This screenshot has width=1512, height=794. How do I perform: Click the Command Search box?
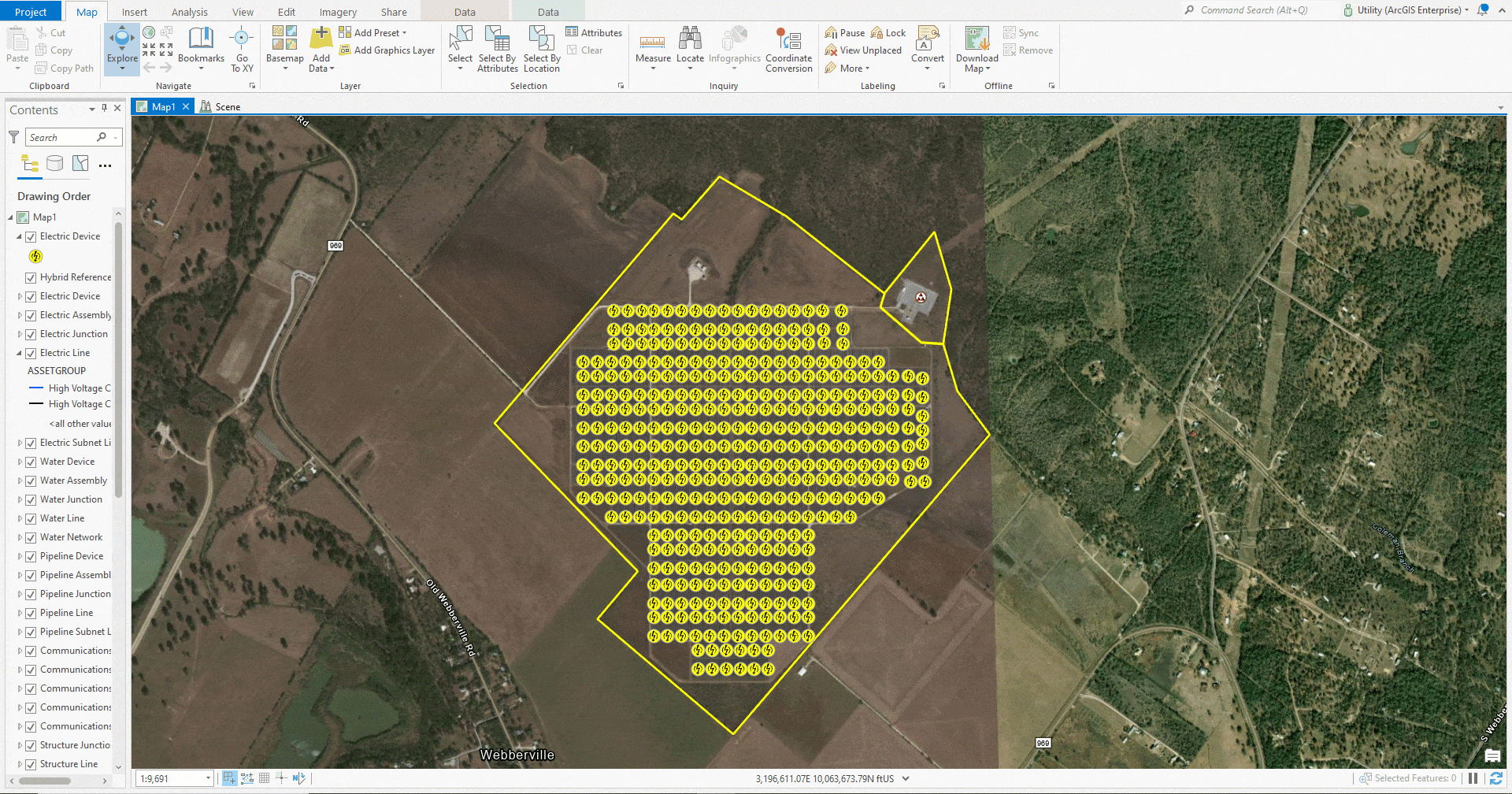(1253, 10)
